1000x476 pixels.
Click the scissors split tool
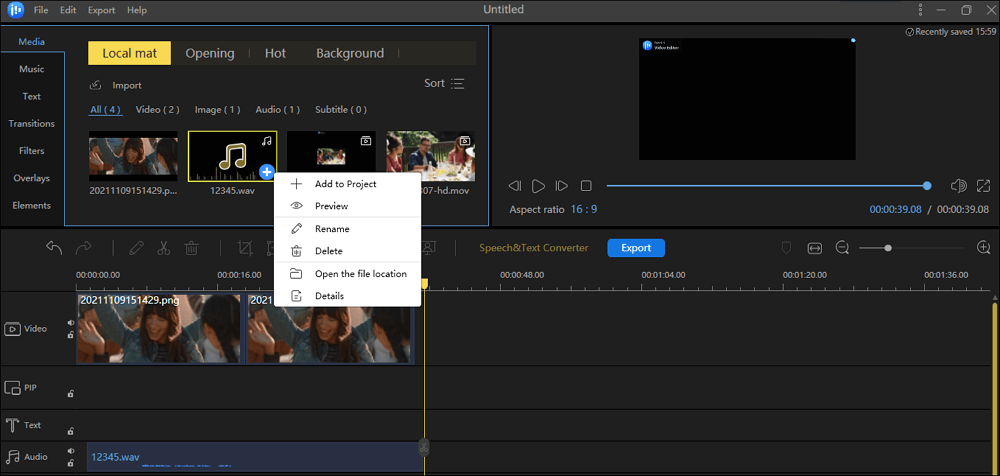164,248
